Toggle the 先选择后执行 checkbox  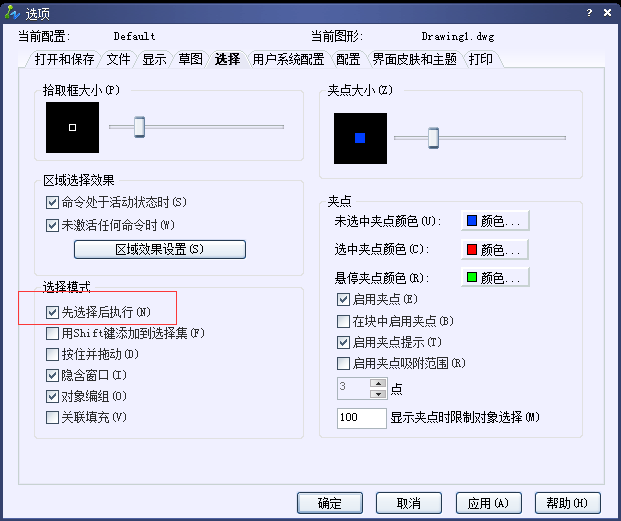(53, 313)
